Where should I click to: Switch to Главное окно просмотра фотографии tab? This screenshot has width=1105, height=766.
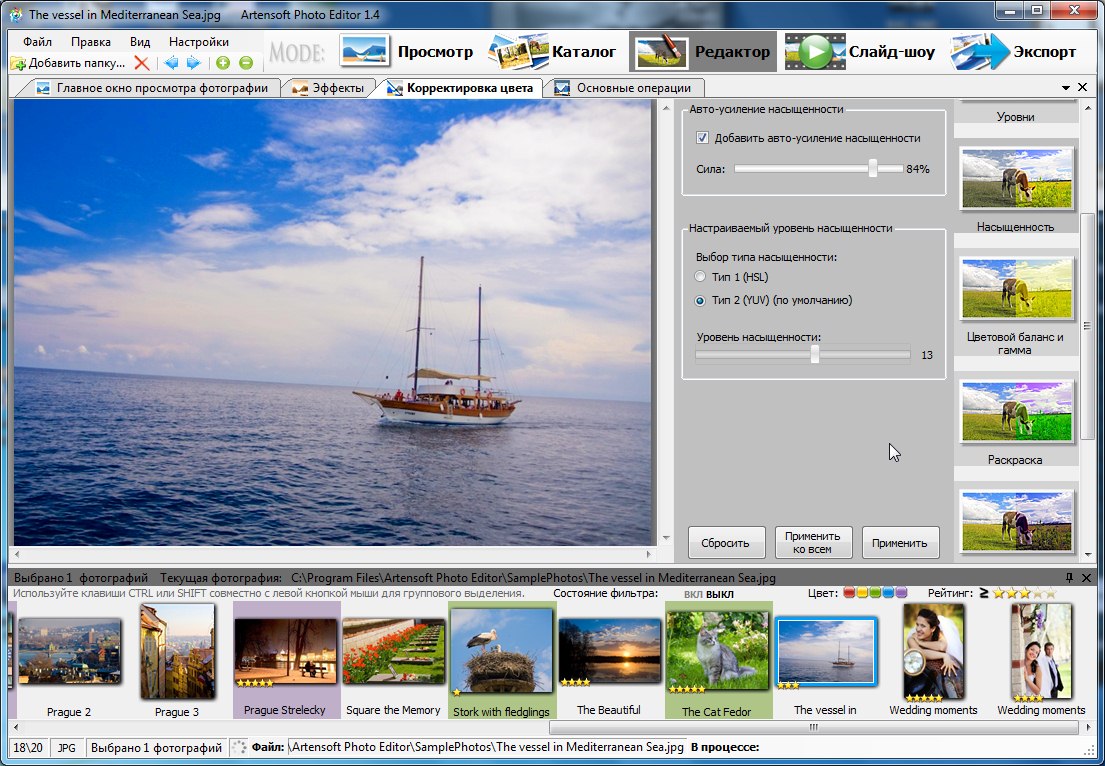pyautogui.click(x=152, y=88)
